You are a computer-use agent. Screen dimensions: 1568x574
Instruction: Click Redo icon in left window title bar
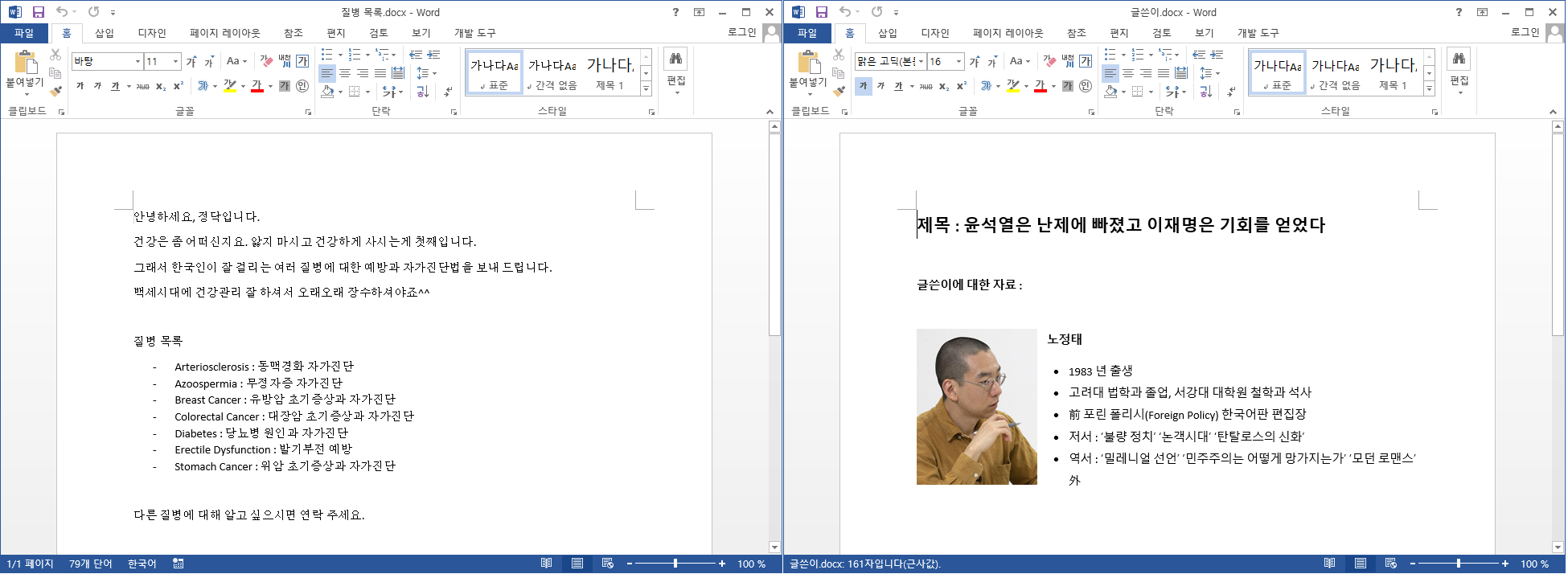point(94,12)
